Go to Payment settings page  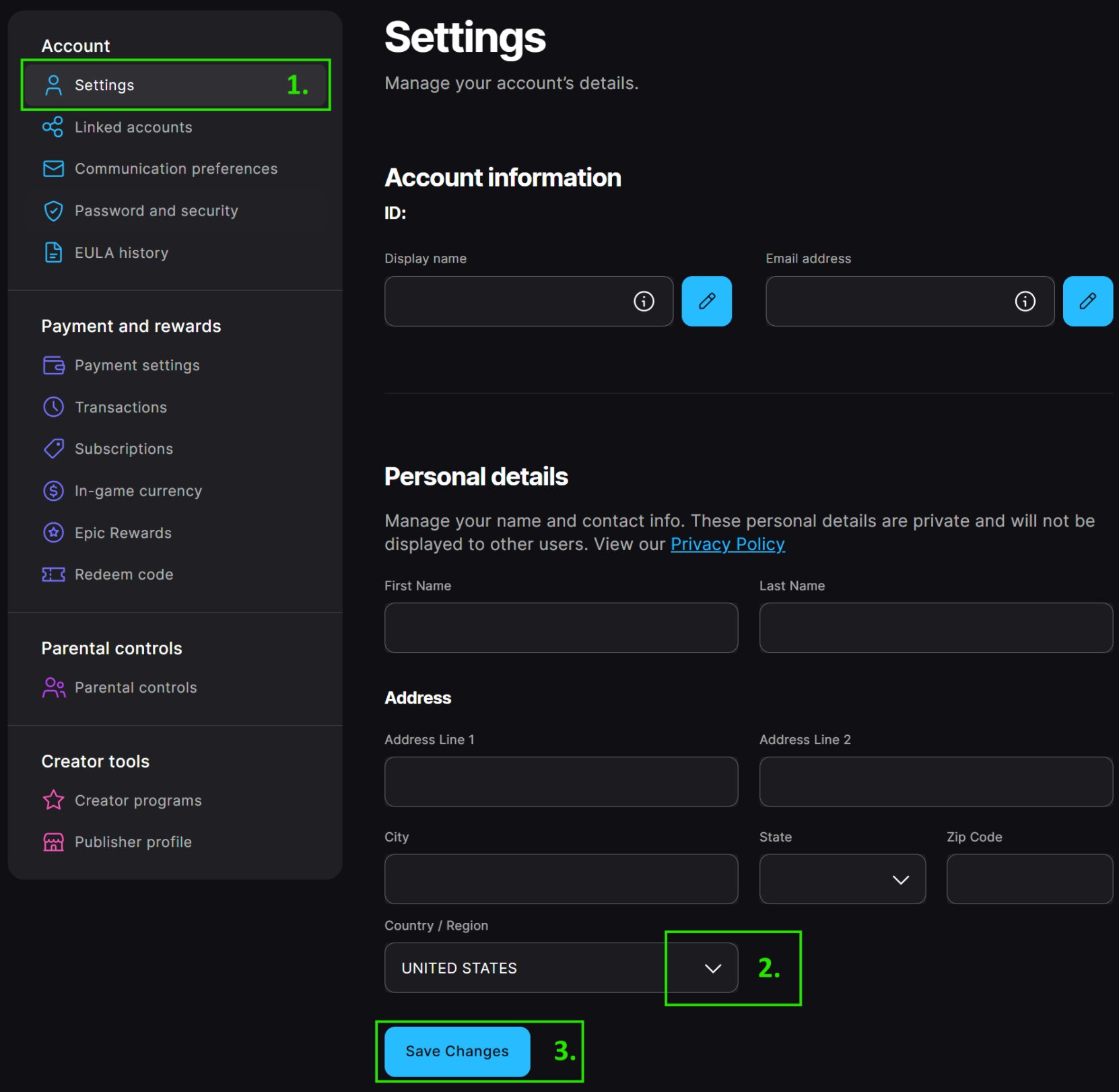coord(137,365)
